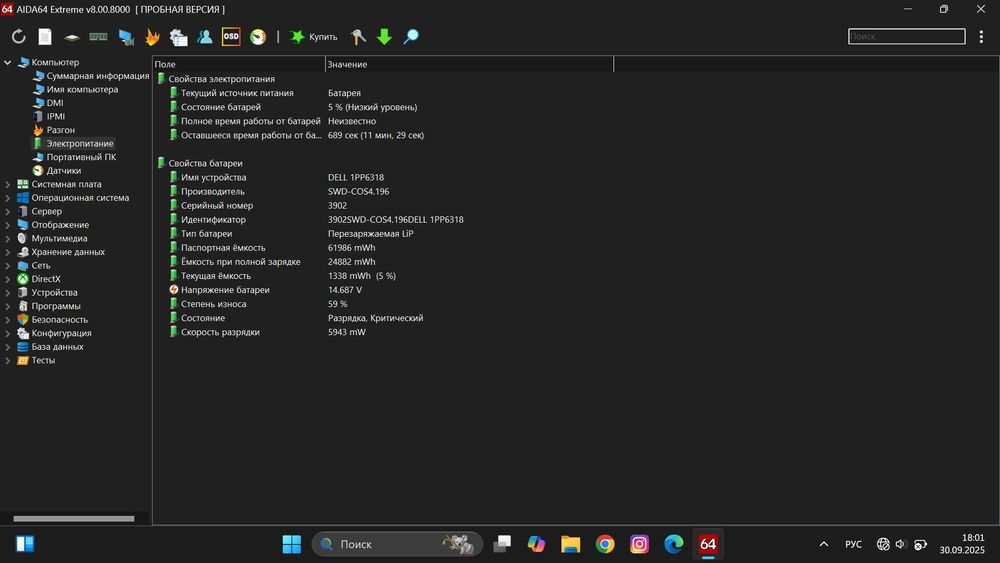This screenshot has height=563, width=1000.
Task: Open File Explorer from the taskbar
Action: [571, 545]
